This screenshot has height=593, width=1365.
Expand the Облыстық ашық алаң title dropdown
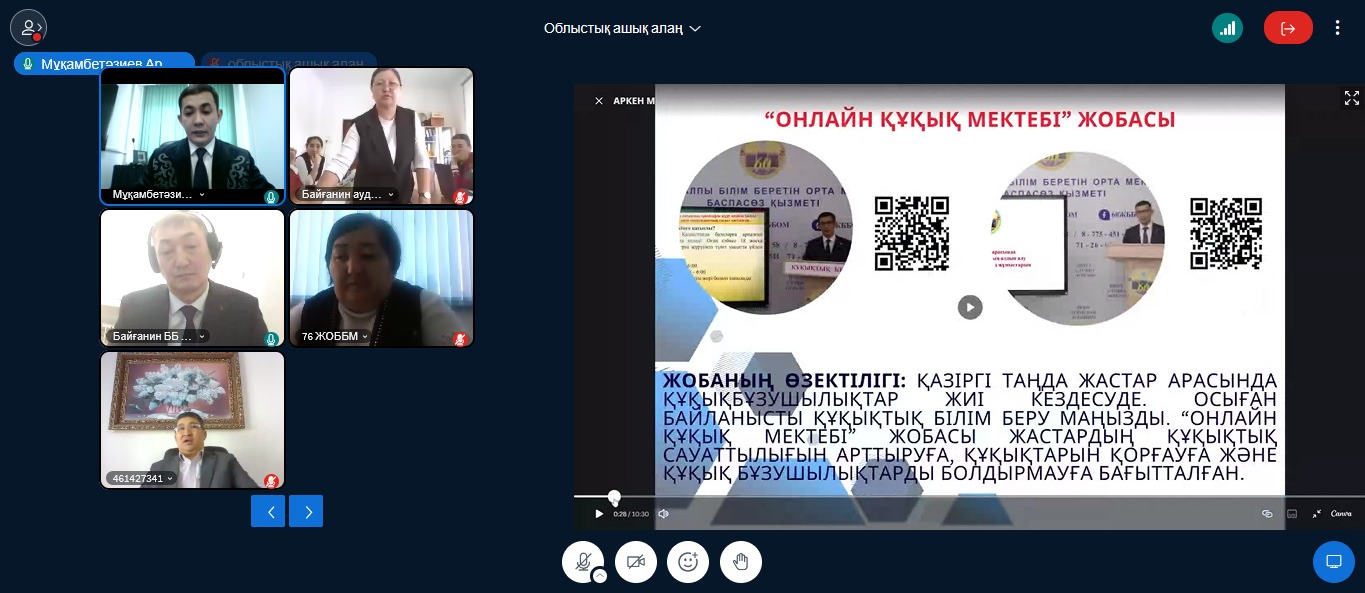click(x=622, y=28)
